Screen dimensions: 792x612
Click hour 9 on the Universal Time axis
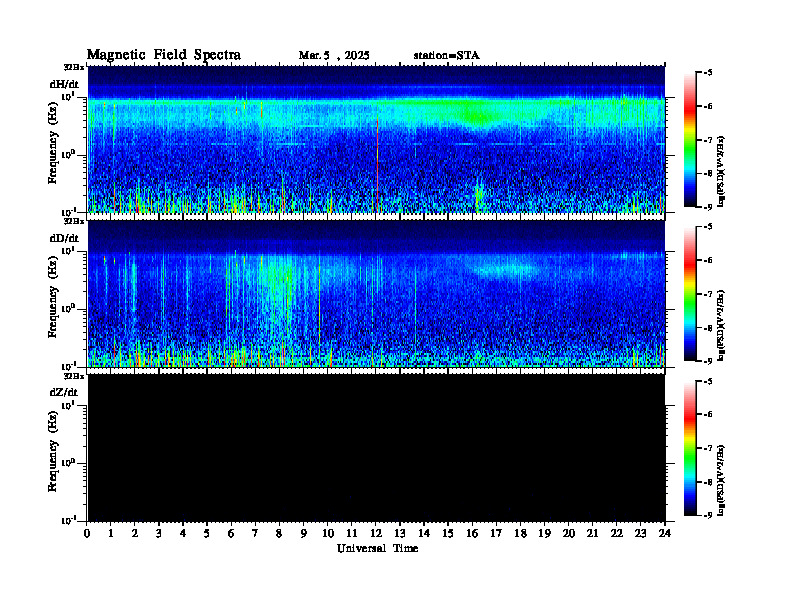coord(304,534)
